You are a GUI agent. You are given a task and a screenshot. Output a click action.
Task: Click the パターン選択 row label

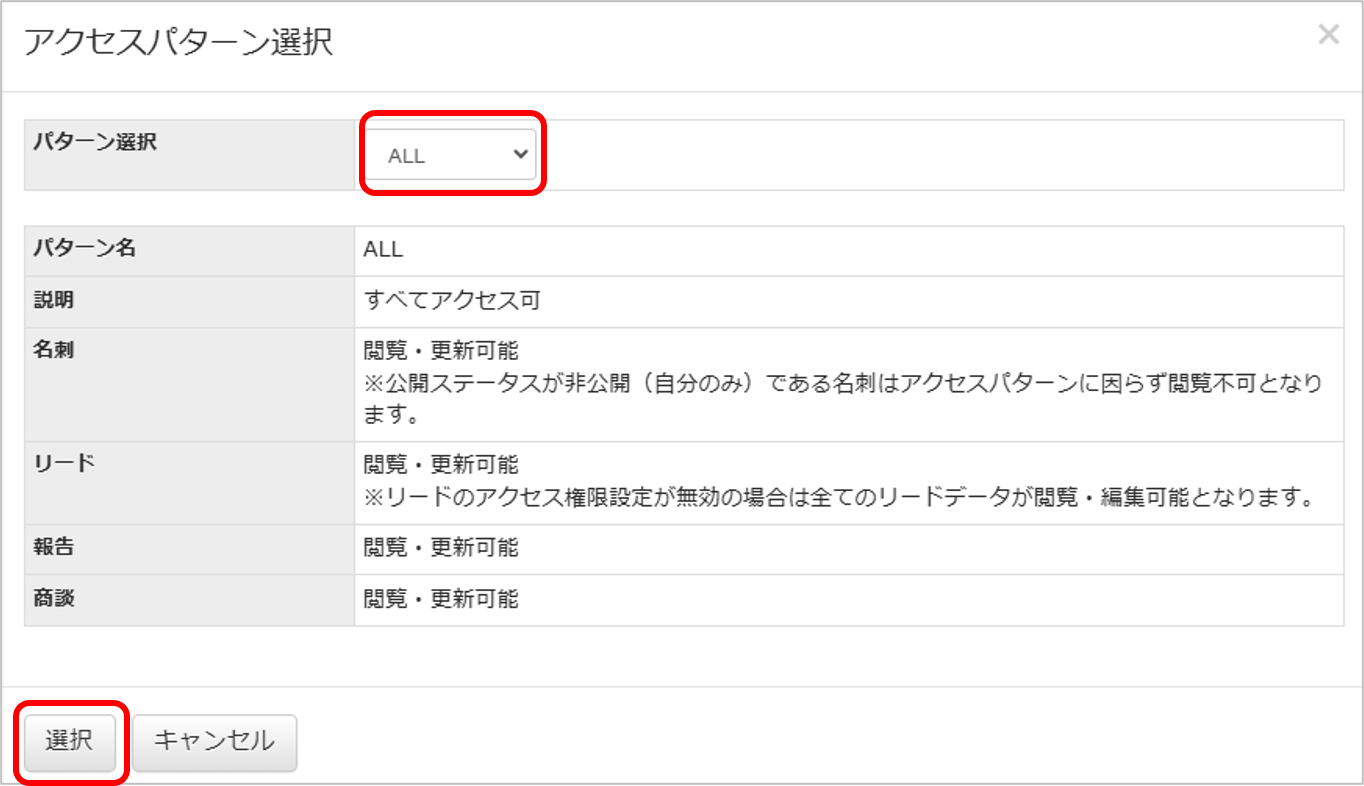96,142
